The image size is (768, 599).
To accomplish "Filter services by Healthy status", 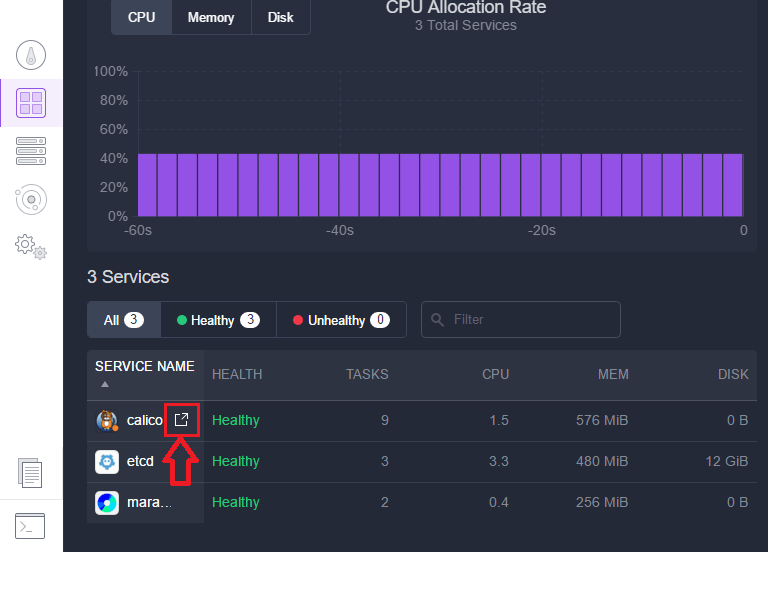I will point(218,320).
